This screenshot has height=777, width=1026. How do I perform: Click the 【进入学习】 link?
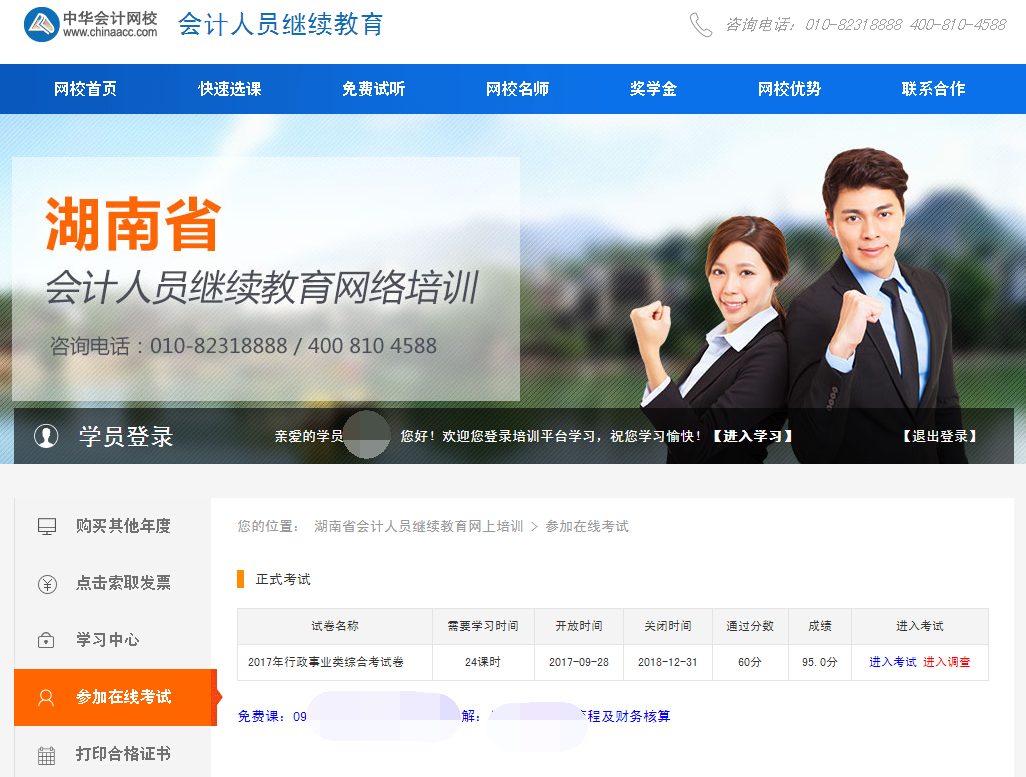[x=753, y=436]
